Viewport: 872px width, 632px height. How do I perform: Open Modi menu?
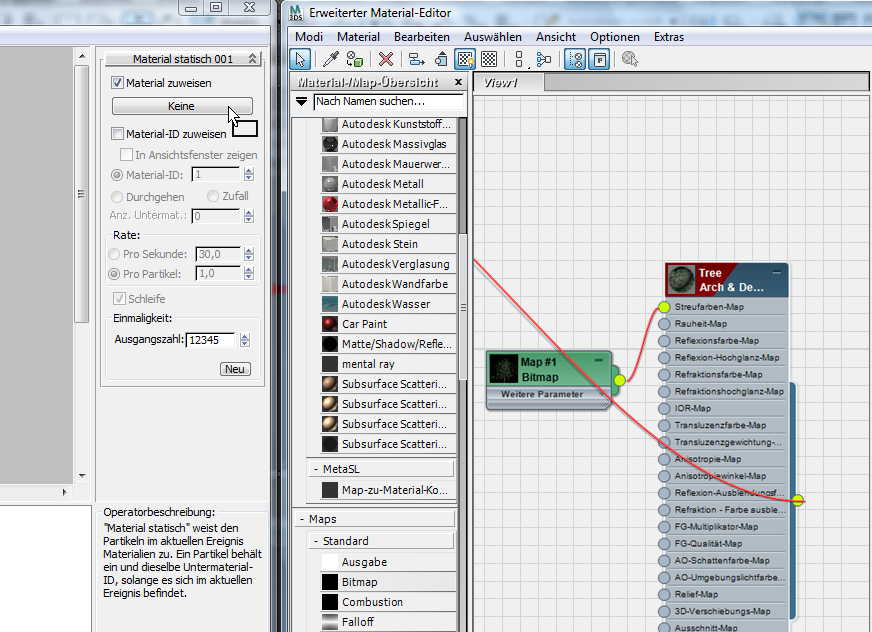[309, 37]
